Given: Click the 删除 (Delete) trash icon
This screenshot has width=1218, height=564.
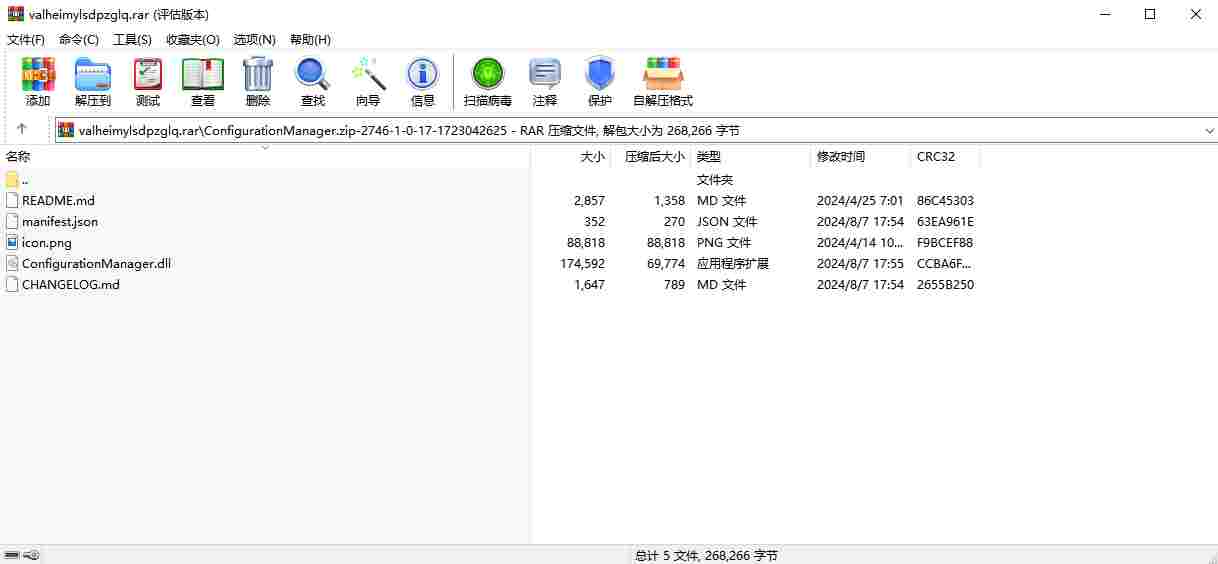Looking at the screenshot, I should (x=258, y=74).
